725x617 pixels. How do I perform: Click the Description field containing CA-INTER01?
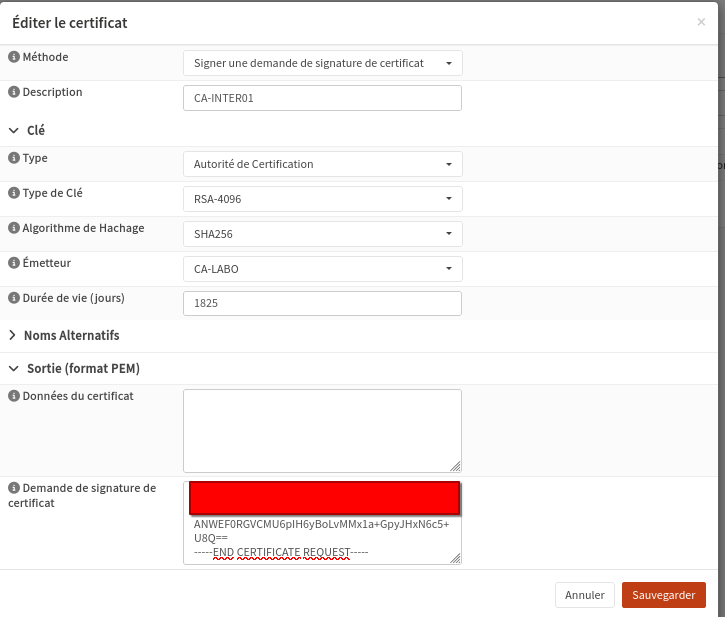[322, 98]
